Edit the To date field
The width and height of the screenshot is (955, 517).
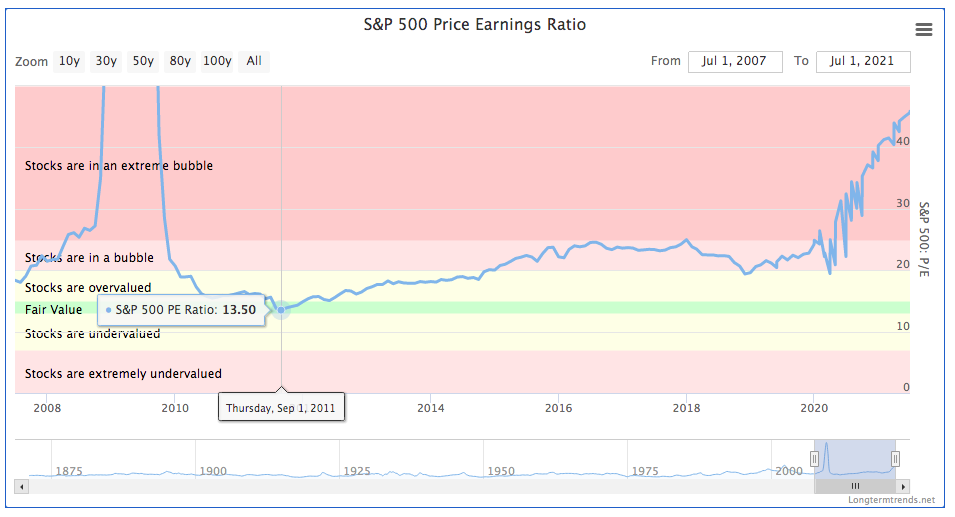click(863, 62)
